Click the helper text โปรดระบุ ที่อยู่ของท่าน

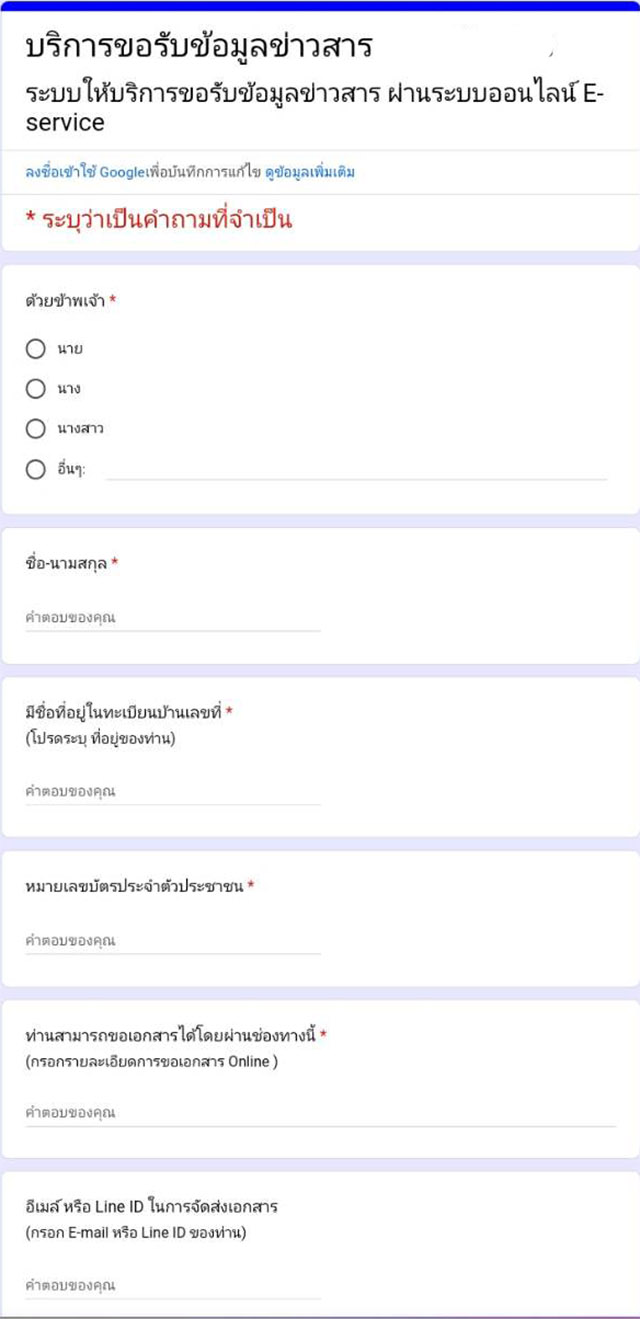[101, 739]
